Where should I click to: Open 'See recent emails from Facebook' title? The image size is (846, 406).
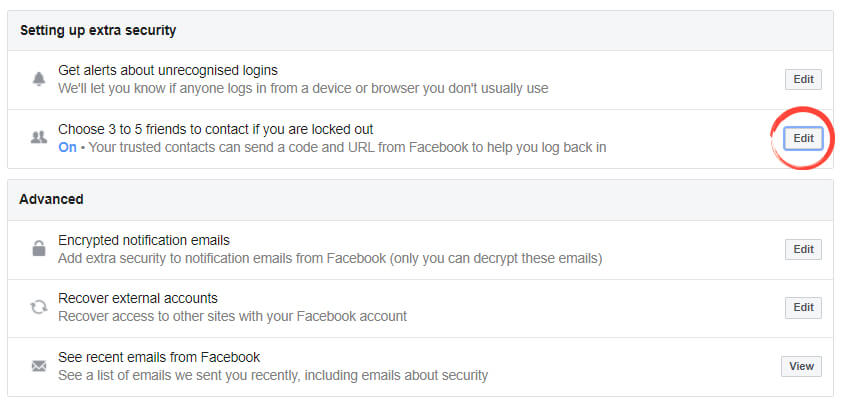point(159,357)
